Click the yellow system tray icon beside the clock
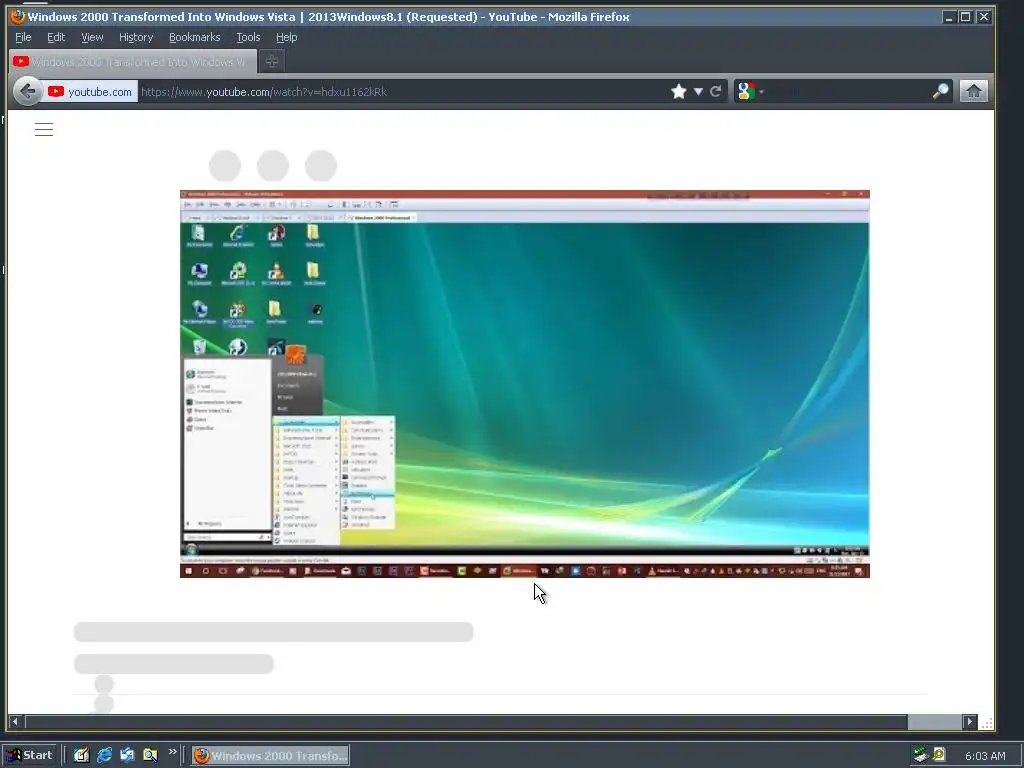Screen dimensions: 1024x768 [x=939, y=754]
